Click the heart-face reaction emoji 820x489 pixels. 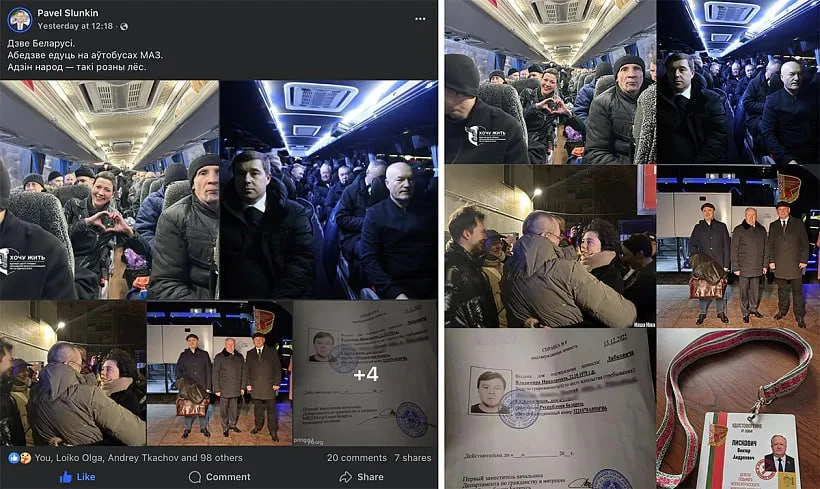(24, 458)
